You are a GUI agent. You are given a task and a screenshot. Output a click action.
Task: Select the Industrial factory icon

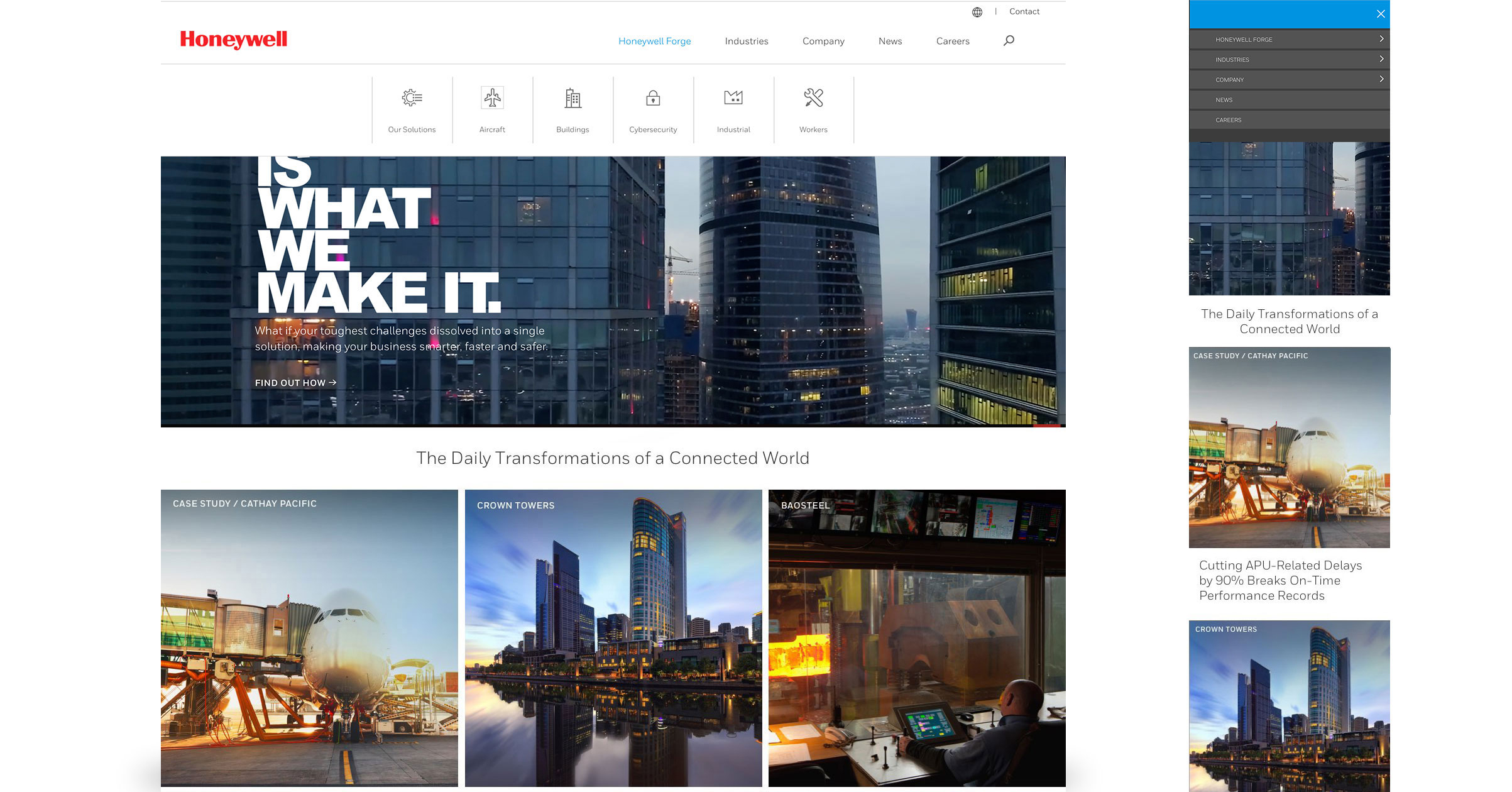click(x=733, y=98)
